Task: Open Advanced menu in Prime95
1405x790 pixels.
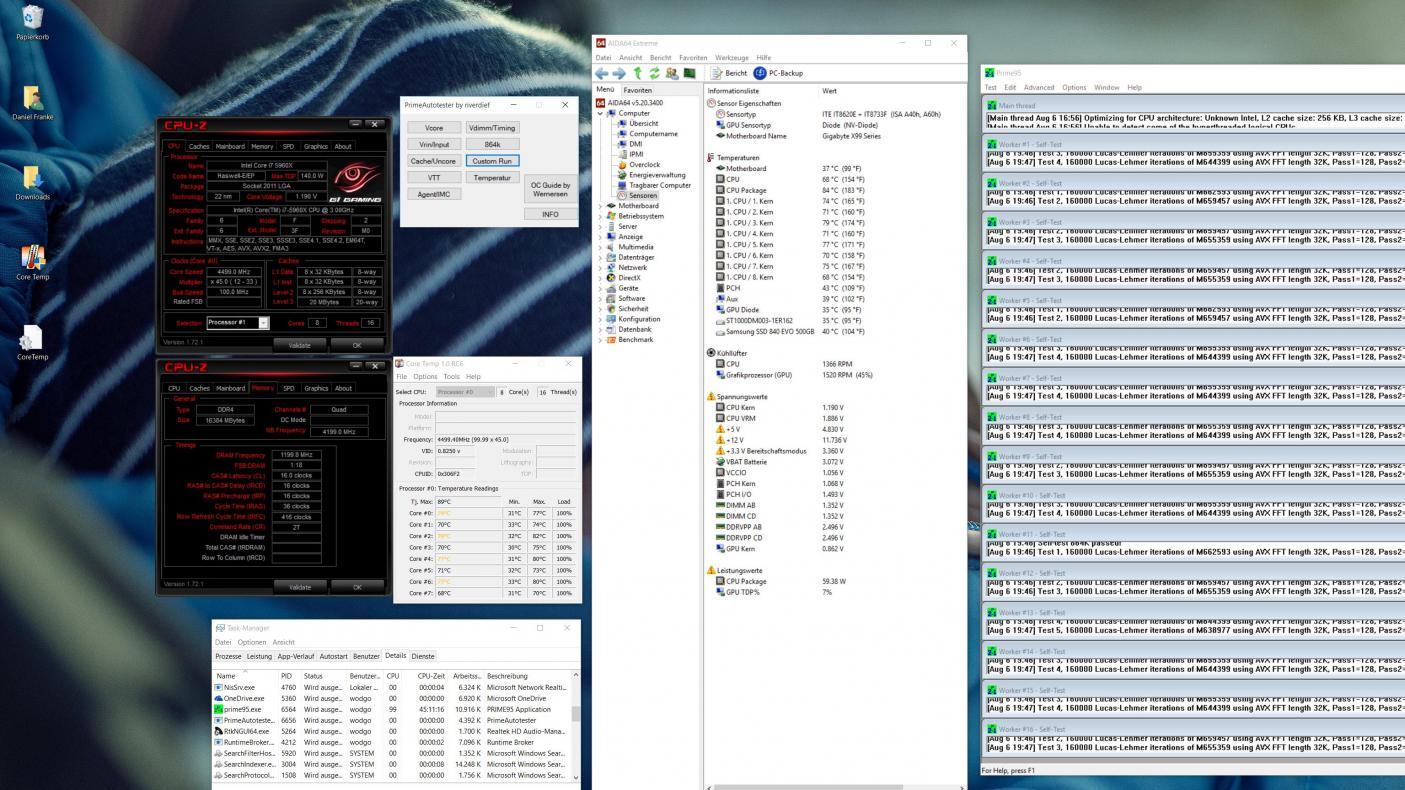Action: [x=1039, y=88]
